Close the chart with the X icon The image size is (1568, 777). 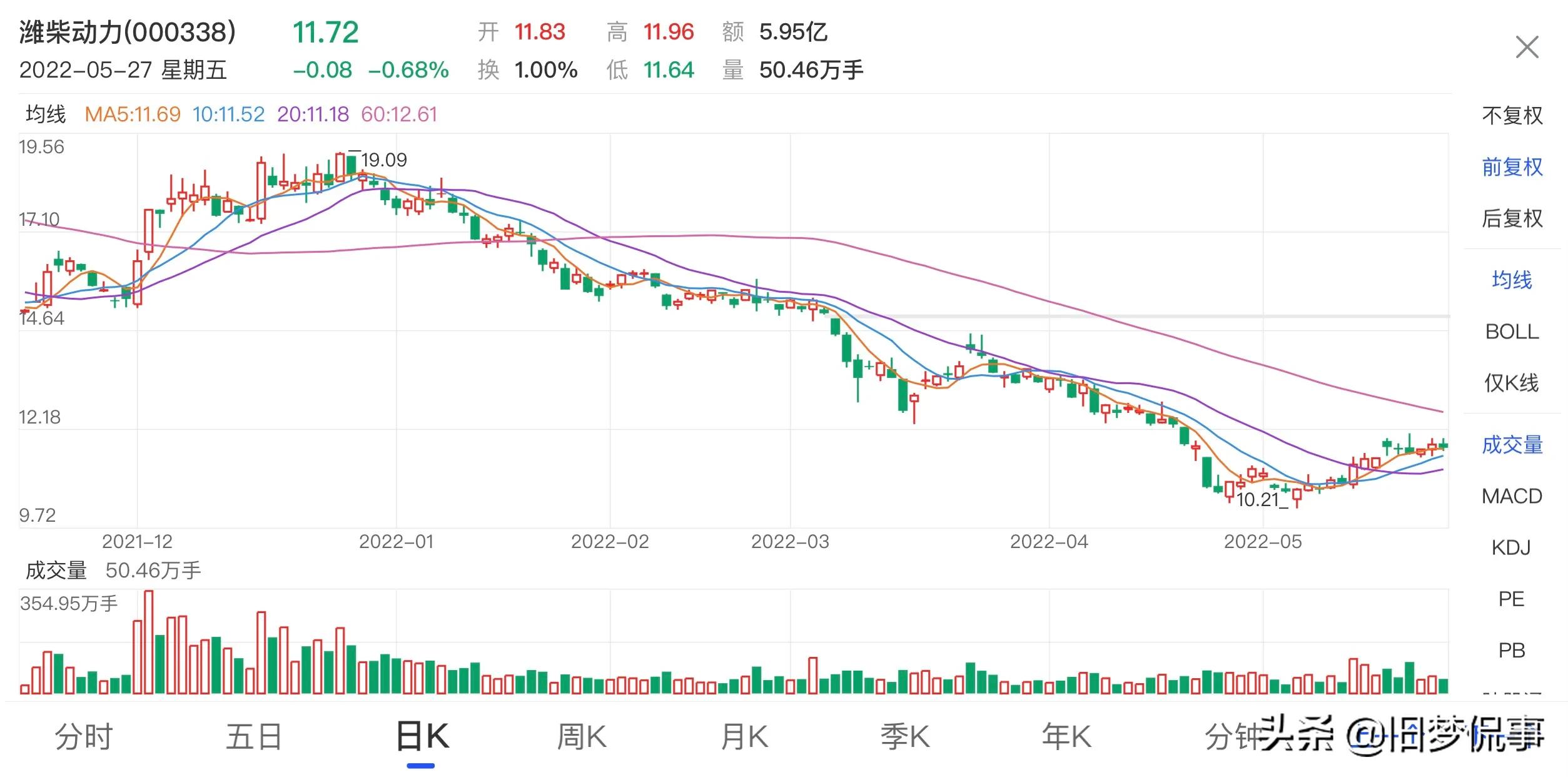click(1527, 47)
